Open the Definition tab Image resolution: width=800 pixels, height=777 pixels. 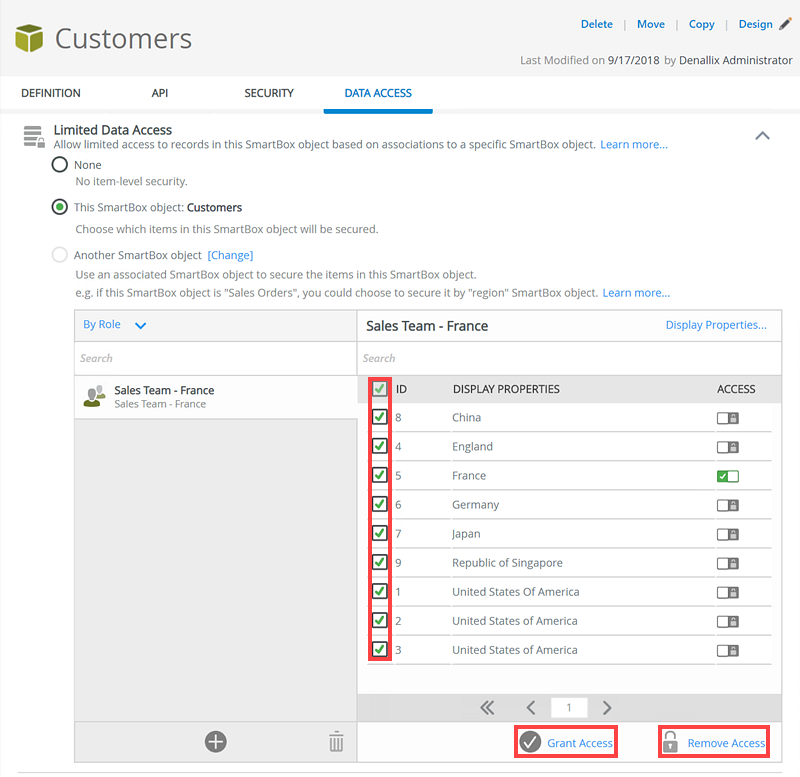51,93
